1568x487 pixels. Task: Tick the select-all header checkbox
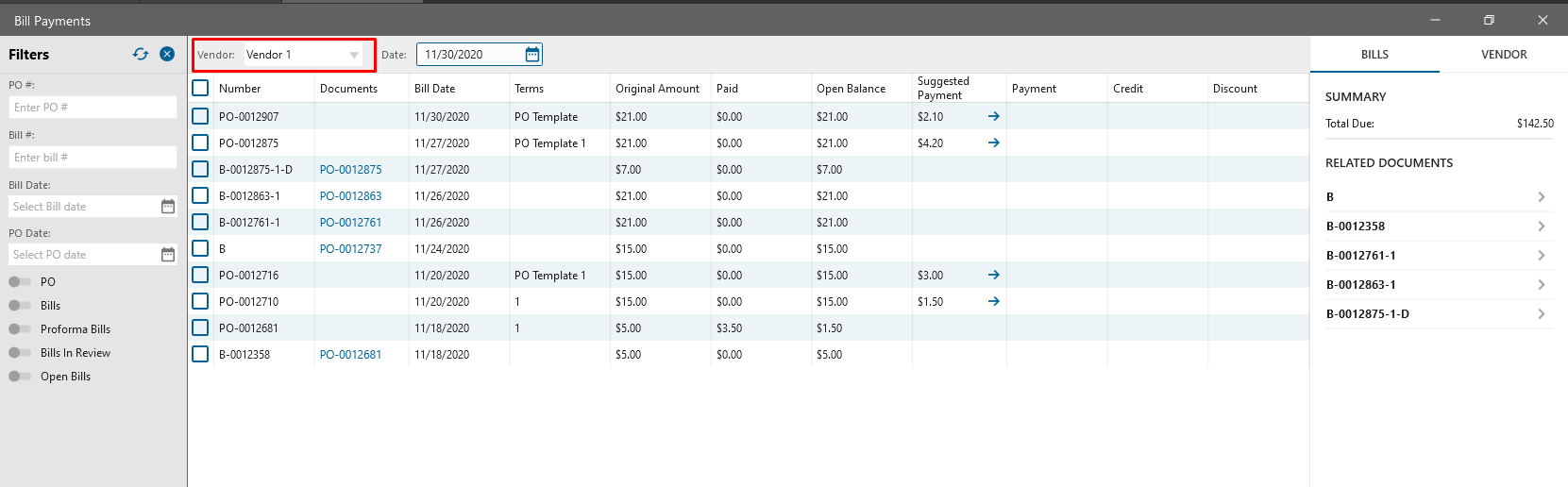[200, 88]
